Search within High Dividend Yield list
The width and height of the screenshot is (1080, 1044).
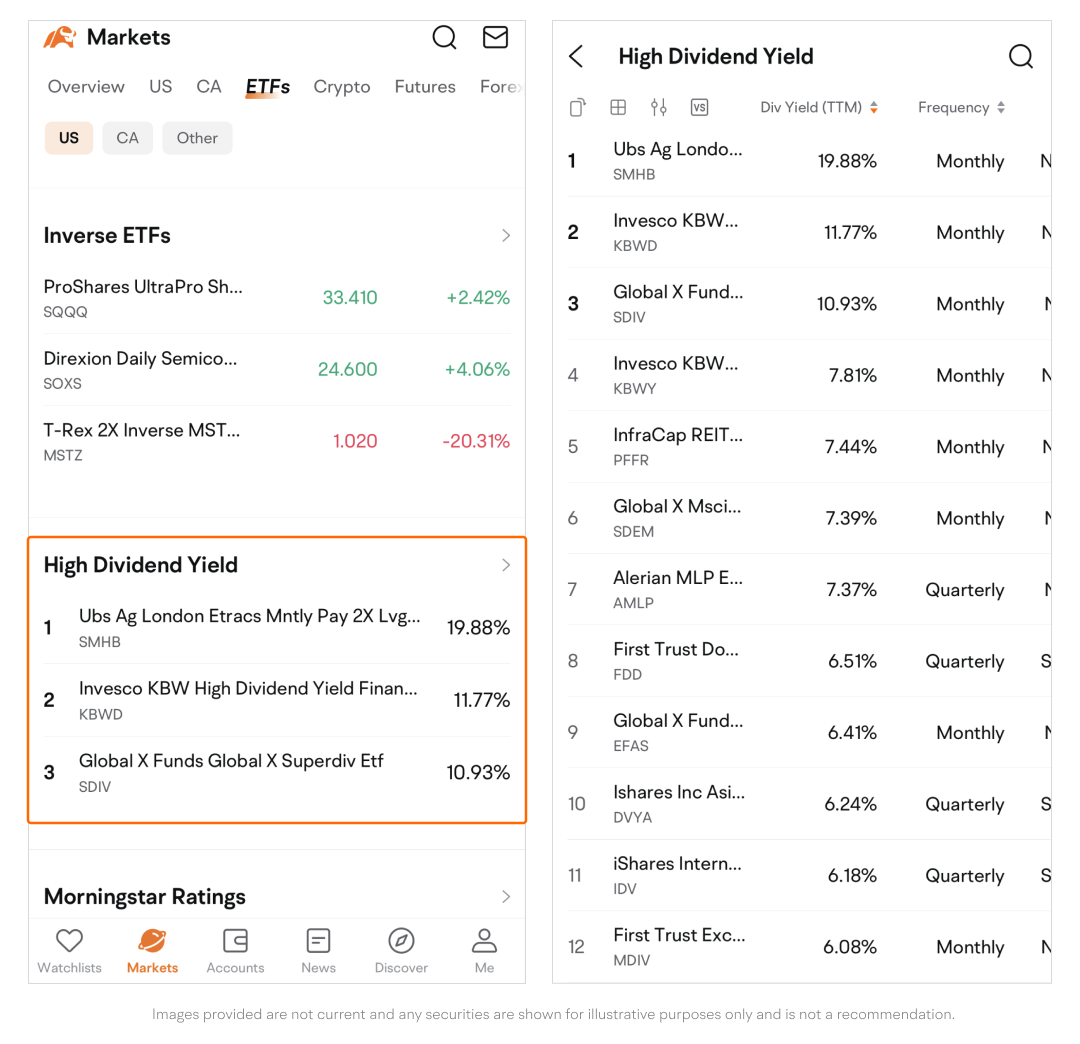pyautogui.click(x=1020, y=56)
